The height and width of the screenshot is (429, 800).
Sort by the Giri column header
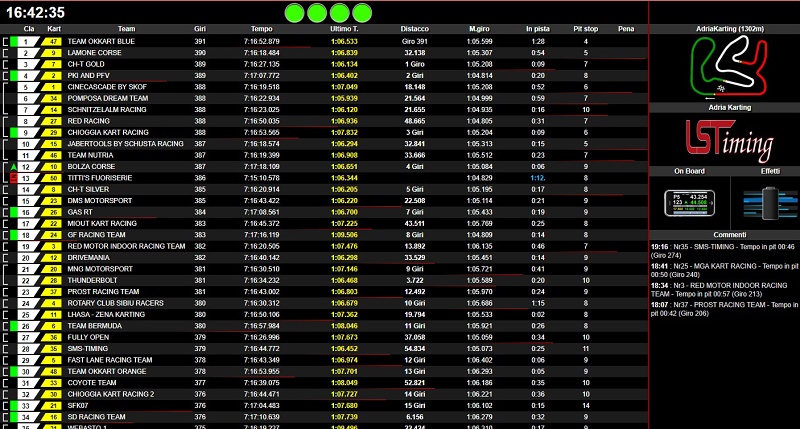coord(200,29)
